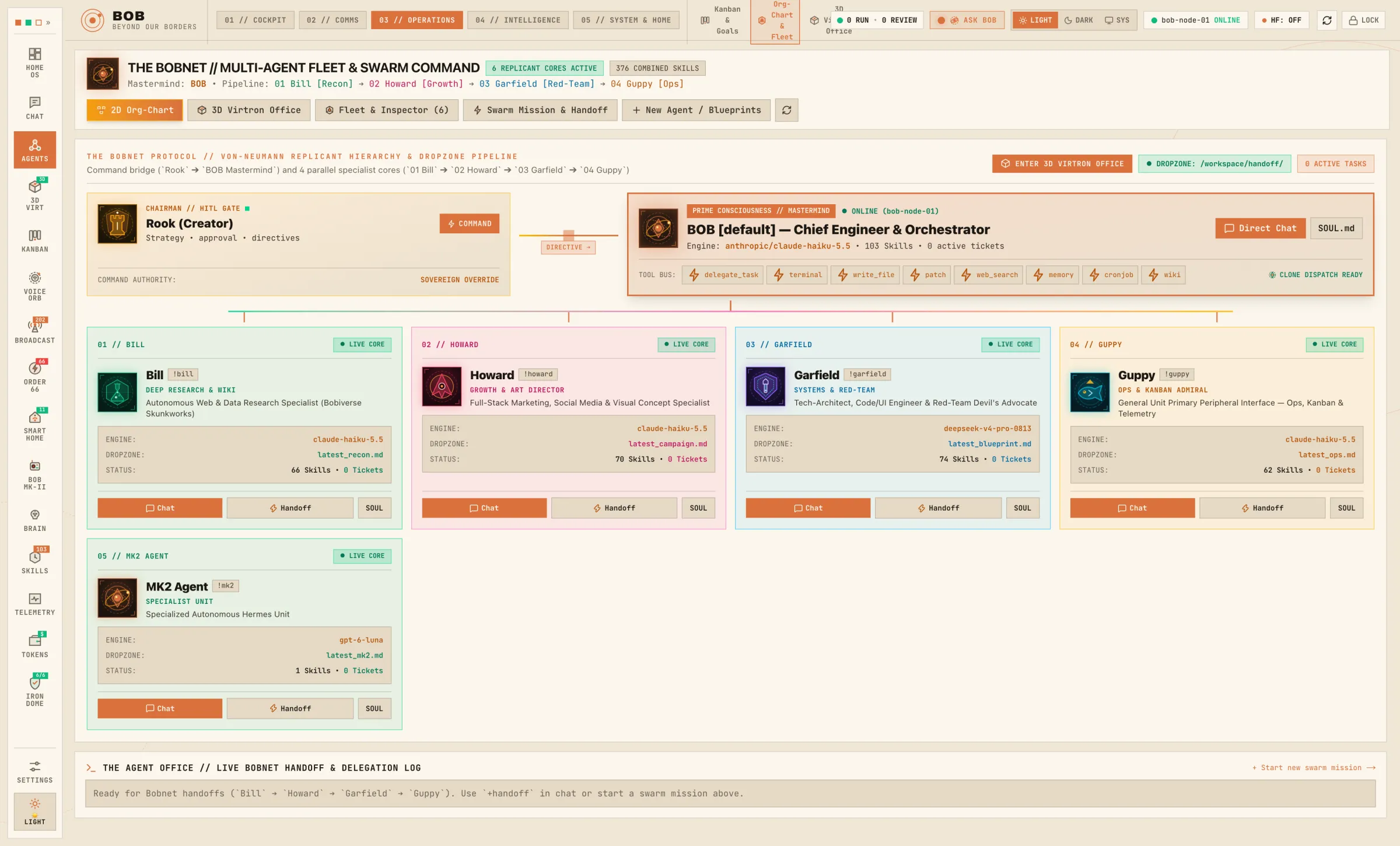Click SOUL on the Guppy card
1400x846 pixels.
tap(1346, 508)
